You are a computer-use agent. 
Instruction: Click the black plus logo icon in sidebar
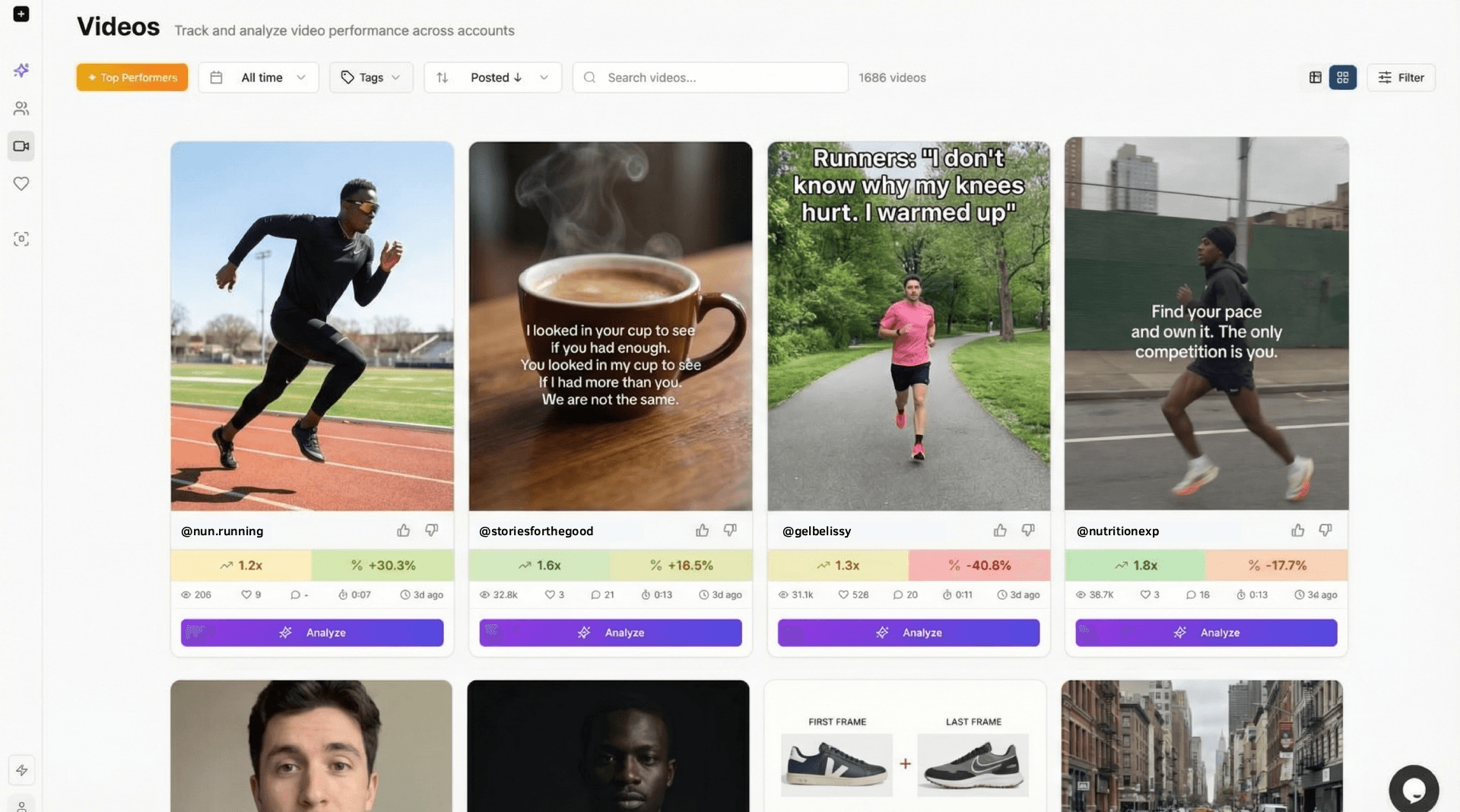click(21, 14)
